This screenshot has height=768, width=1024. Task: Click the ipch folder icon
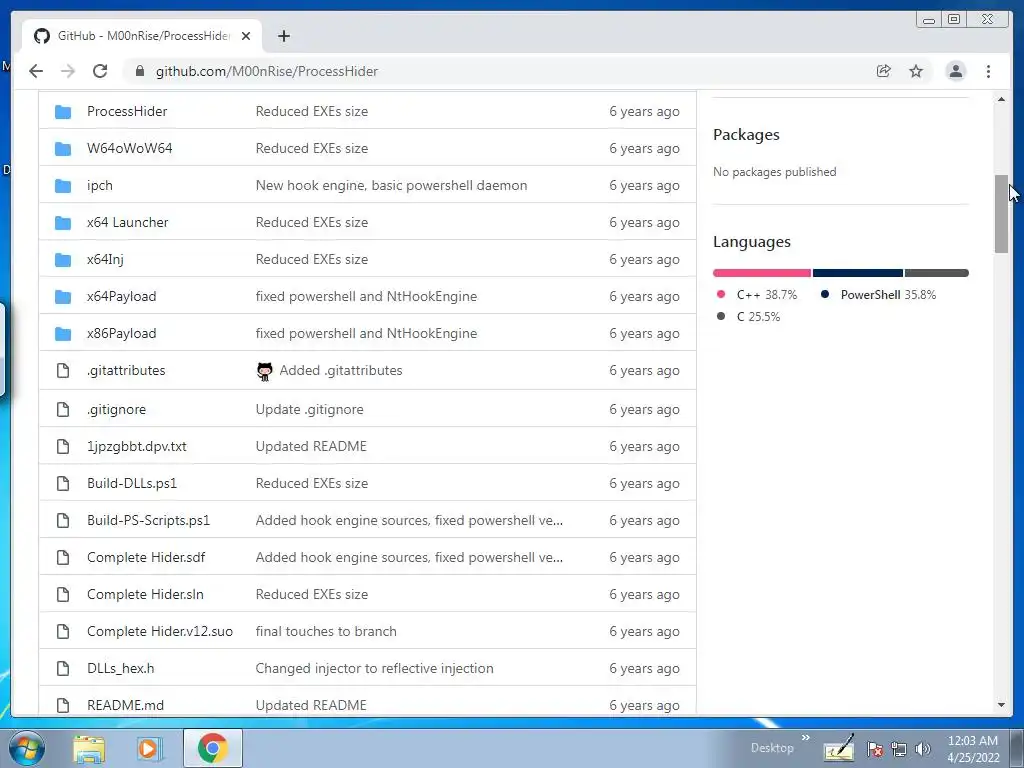click(x=63, y=186)
